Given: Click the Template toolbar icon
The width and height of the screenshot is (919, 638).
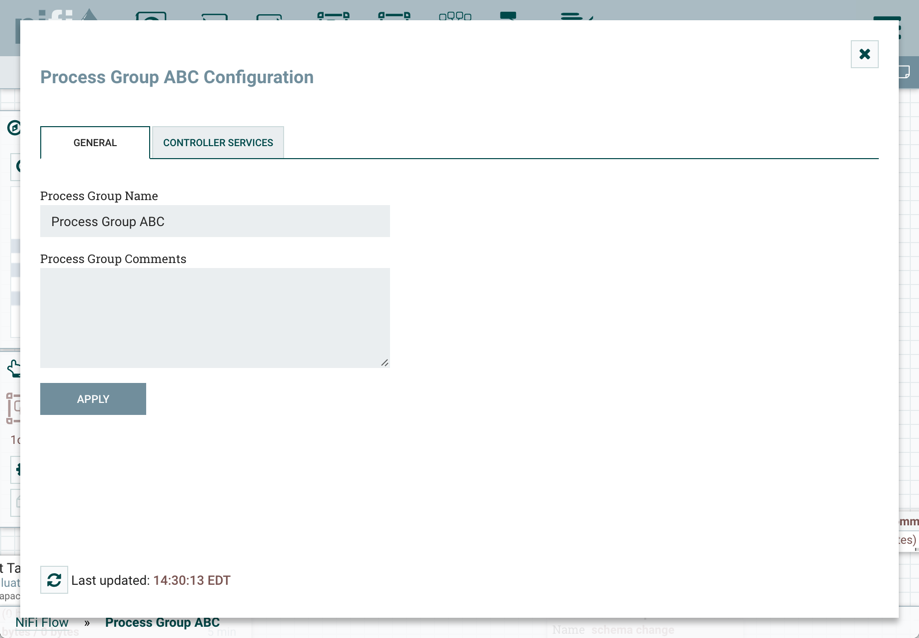Looking at the screenshot, I should [508, 14].
